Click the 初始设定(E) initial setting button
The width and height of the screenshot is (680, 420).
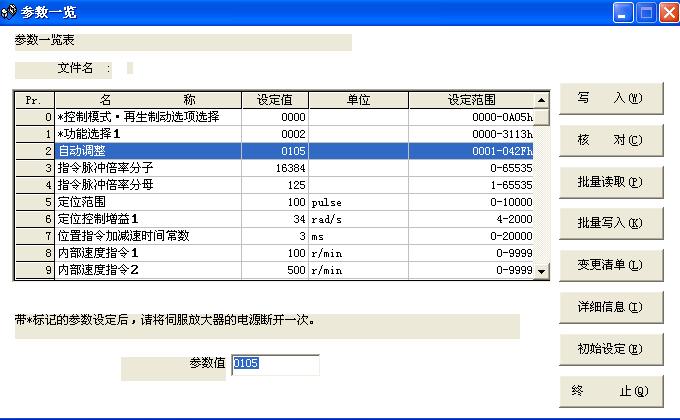[609, 349]
